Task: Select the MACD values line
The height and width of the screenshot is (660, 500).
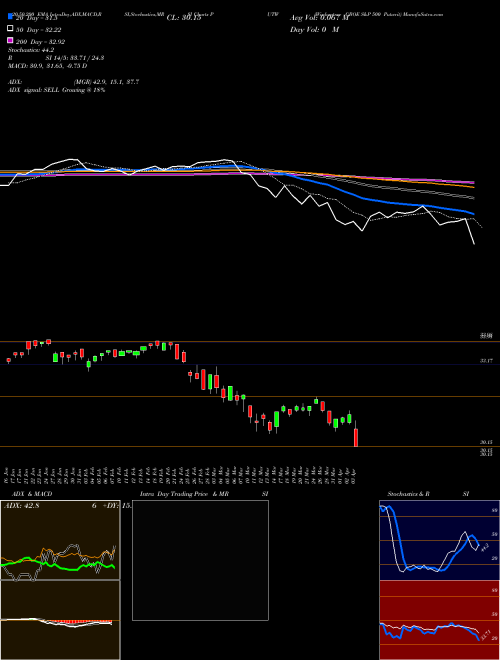Action: point(48,66)
